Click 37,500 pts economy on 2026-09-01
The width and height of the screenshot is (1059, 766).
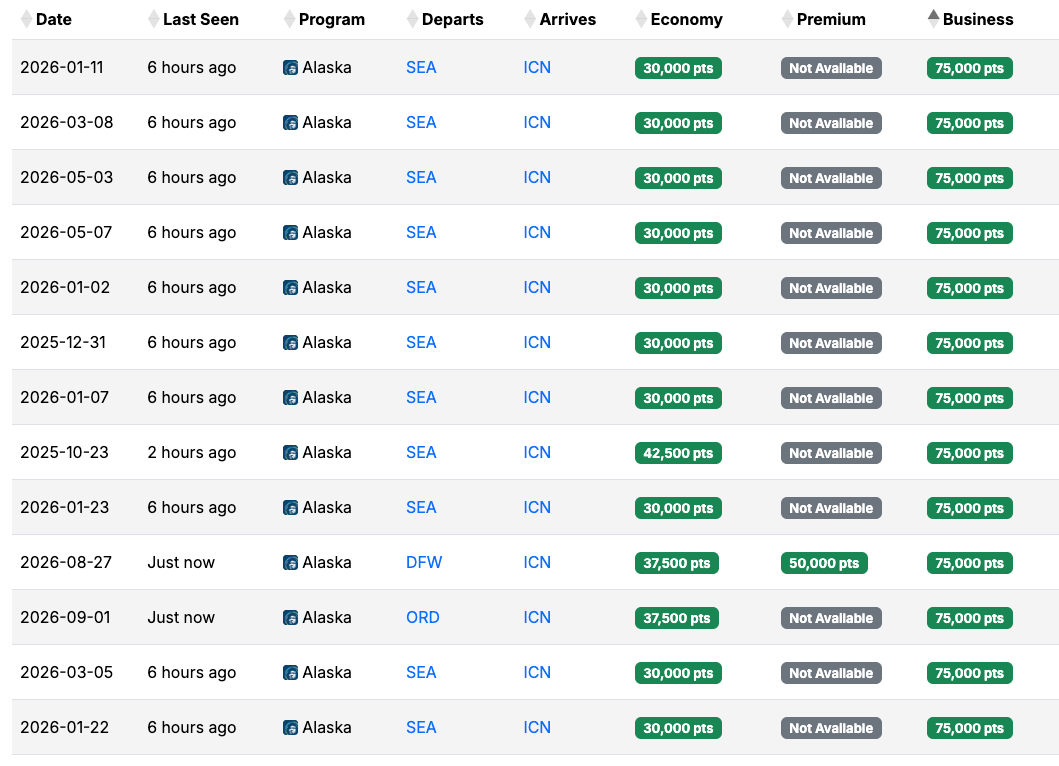tap(678, 618)
